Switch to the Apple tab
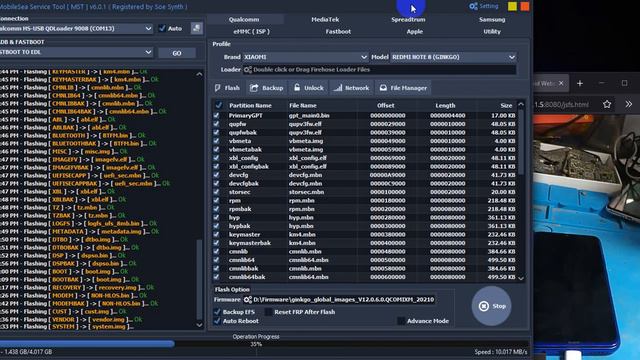The height and width of the screenshot is (360, 640). pyautogui.click(x=414, y=31)
